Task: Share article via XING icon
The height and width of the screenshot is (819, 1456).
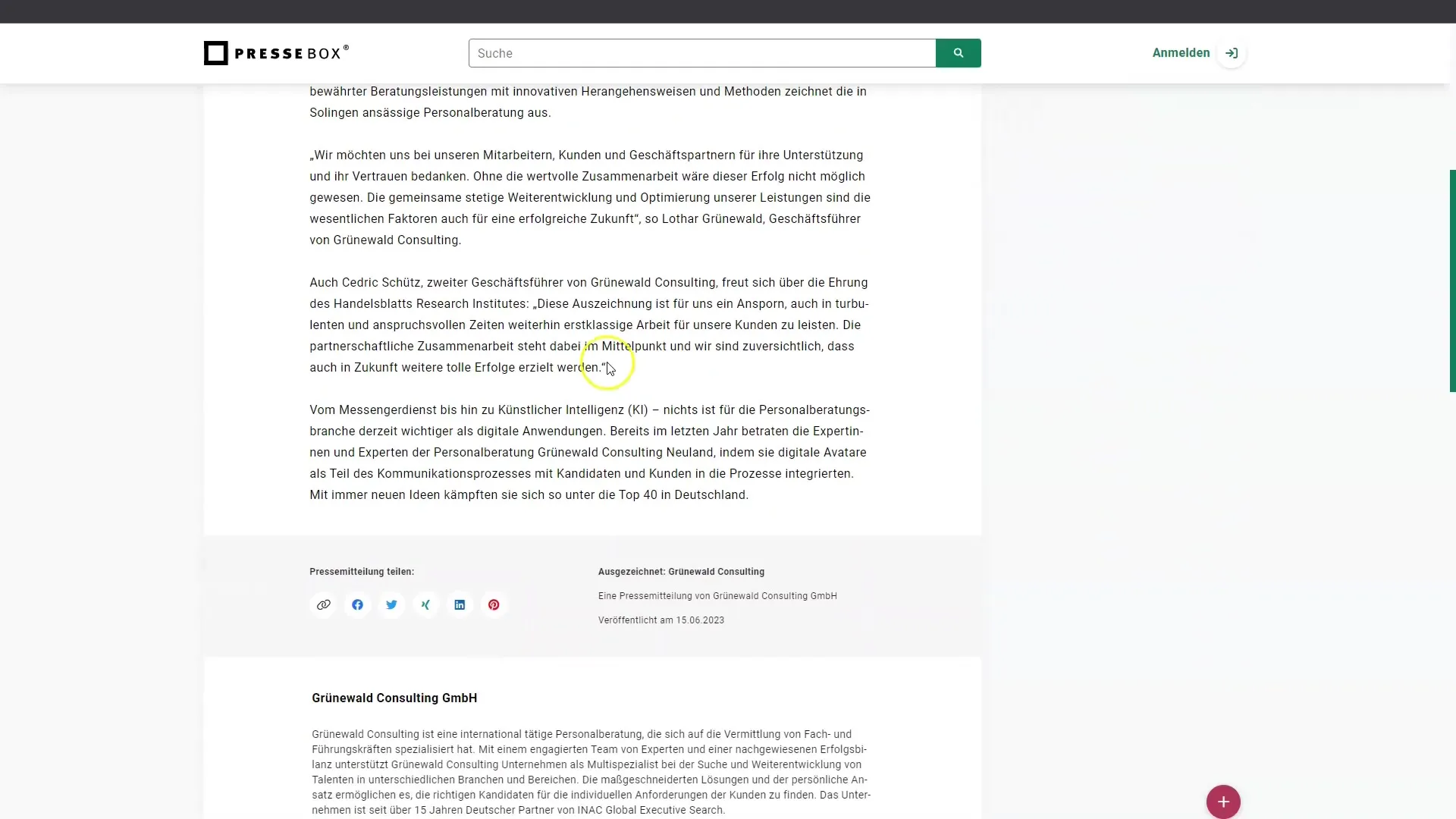Action: point(426,604)
